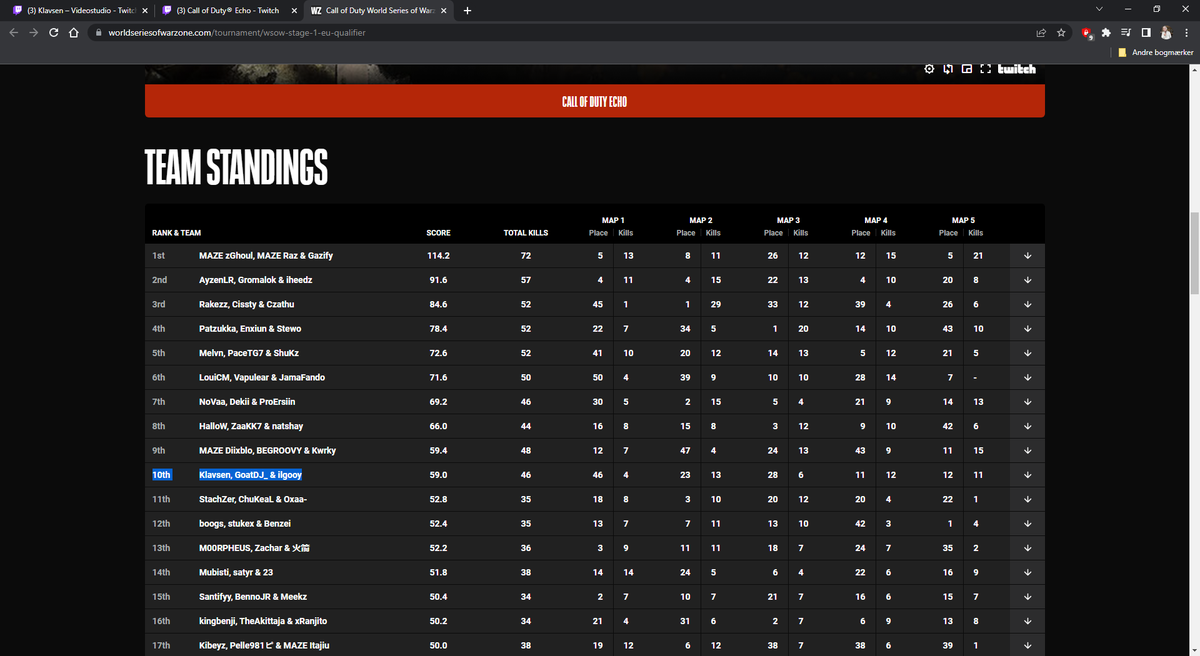This screenshot has height=656, width=1200.
Task: Open Chrome three-dot menu
Action: pyautogui.click(x=1185, y=32)
